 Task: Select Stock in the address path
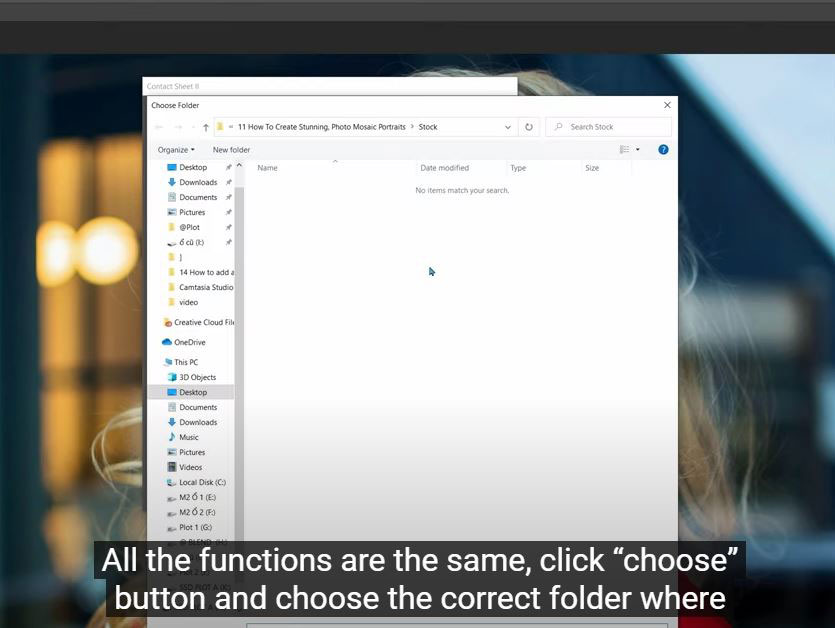pyautogui.click(x=428, y=127)
